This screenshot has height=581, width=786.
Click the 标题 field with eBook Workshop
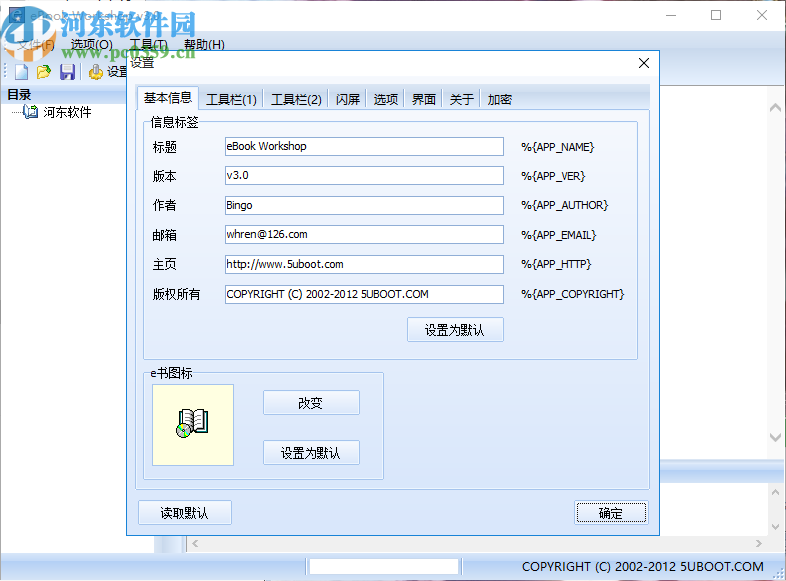(x=364, y=146)
